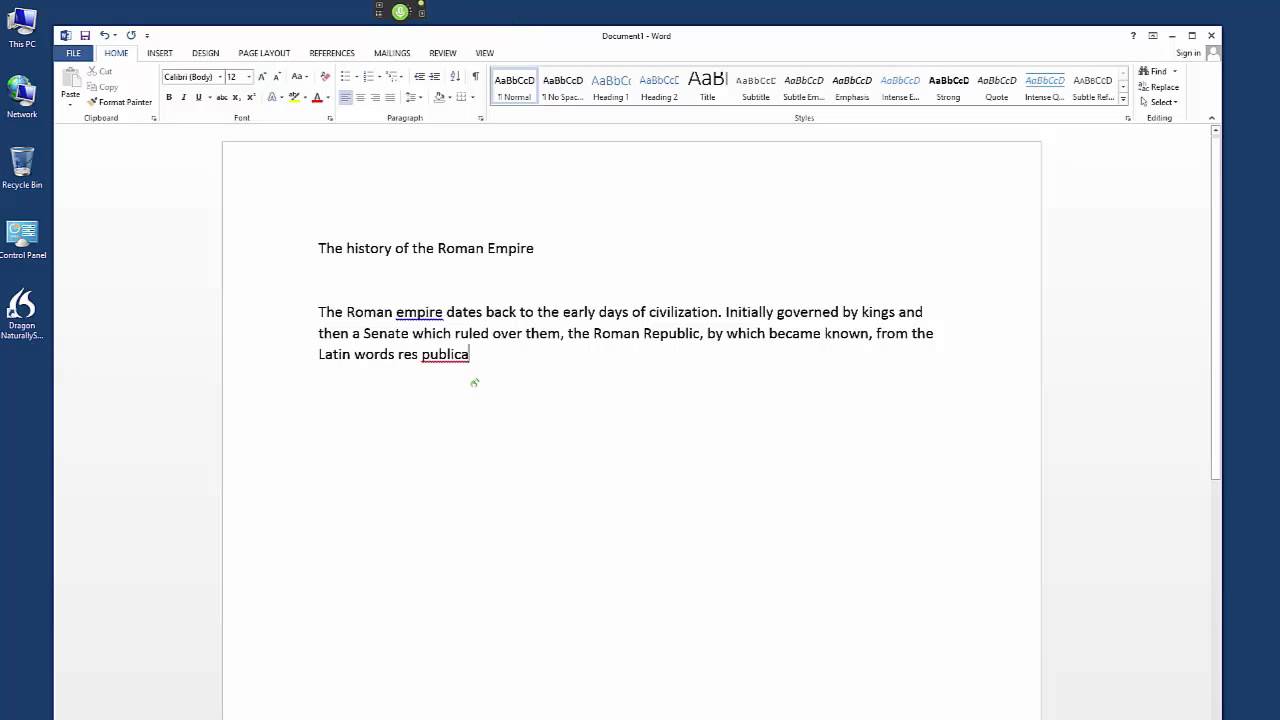Screen dimensions: 1280x720
Task: Justify paragraph text
Action: point(390,97)
